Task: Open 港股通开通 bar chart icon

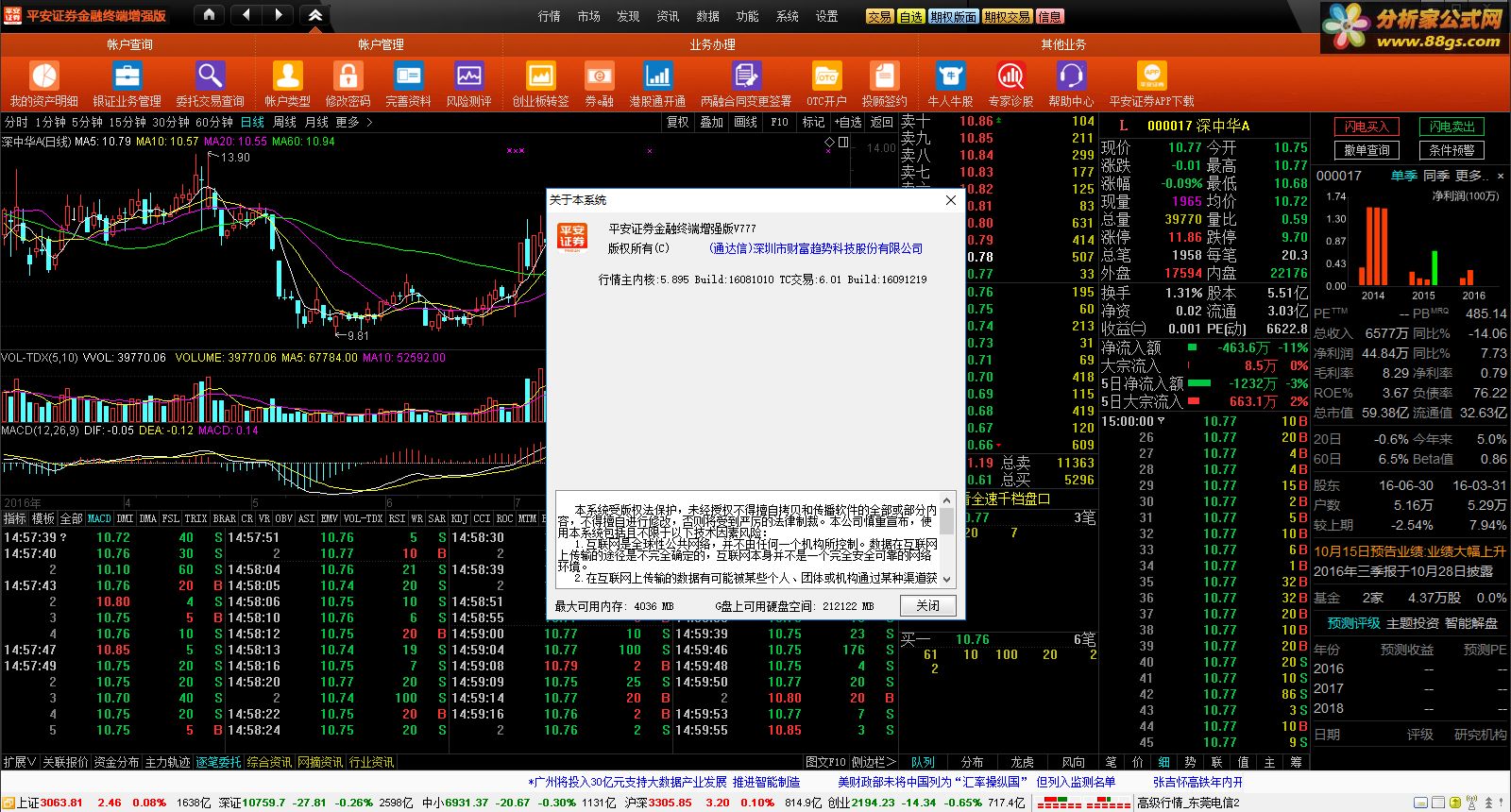Action: [x=657, y=76]
